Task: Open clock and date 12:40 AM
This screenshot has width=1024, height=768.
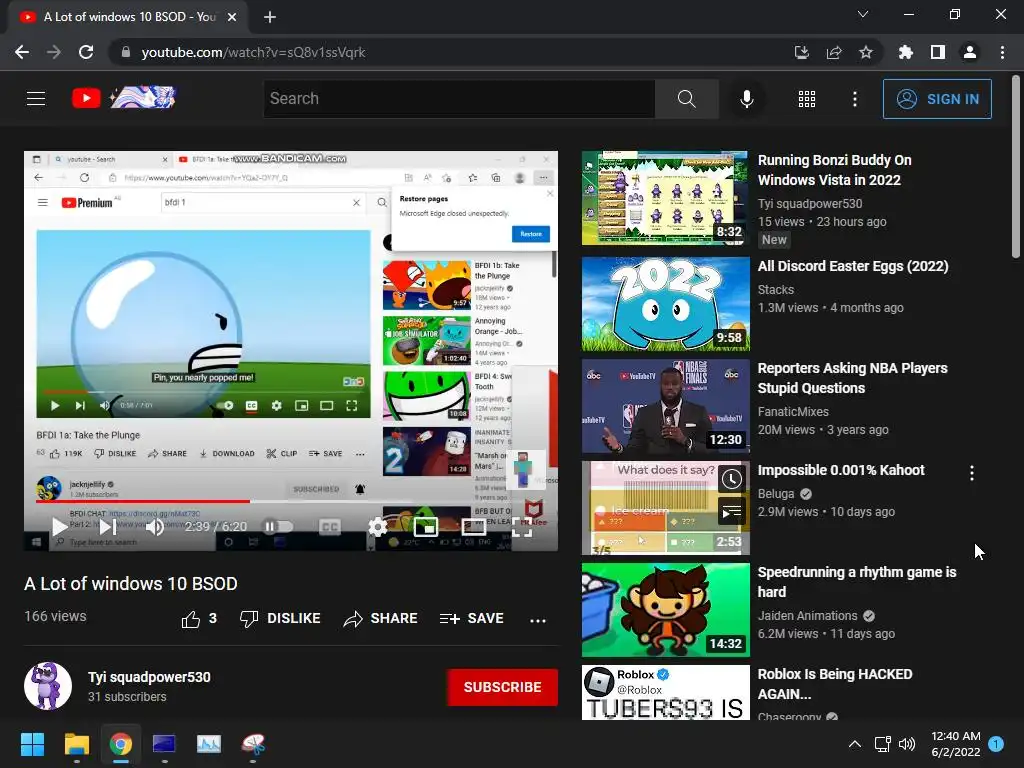Action: (x=955, y=744)
